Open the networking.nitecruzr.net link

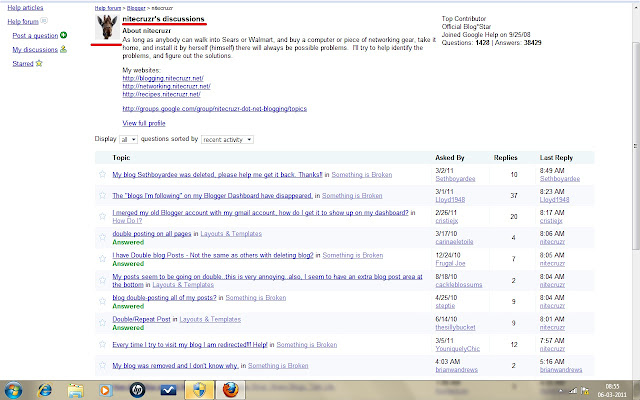pyautogui.click(x=167, y=87)
